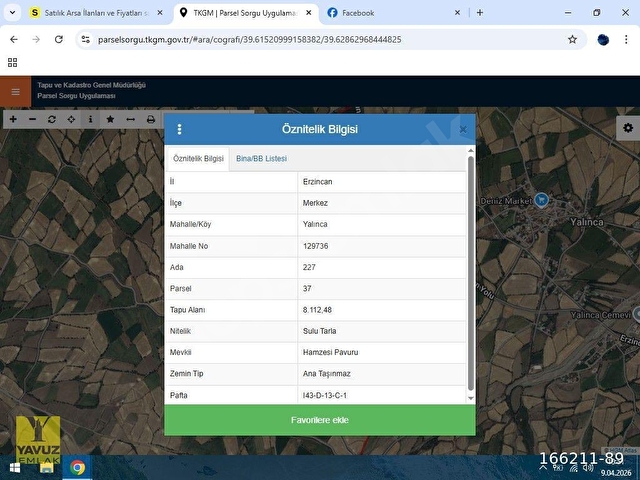Click the scrollbar down arrow in dialog
640x480 pixels.
click(x=471, y=398)
